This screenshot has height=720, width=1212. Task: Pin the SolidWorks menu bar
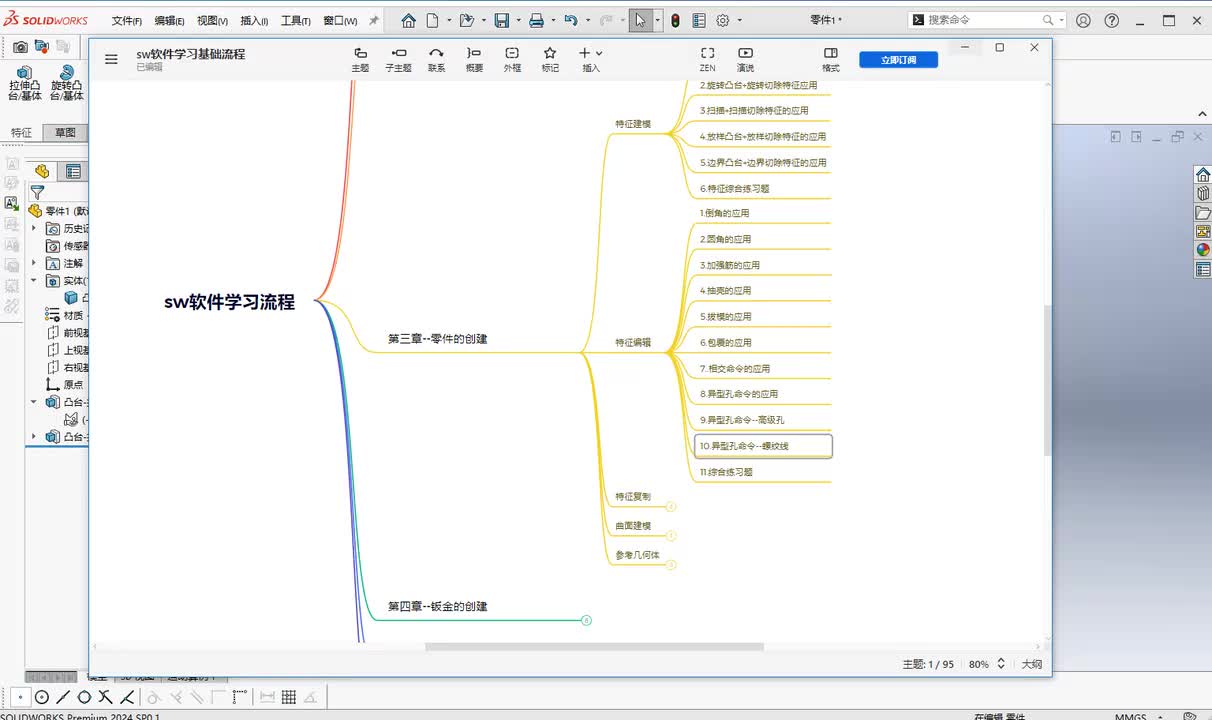tap(374, 20)
